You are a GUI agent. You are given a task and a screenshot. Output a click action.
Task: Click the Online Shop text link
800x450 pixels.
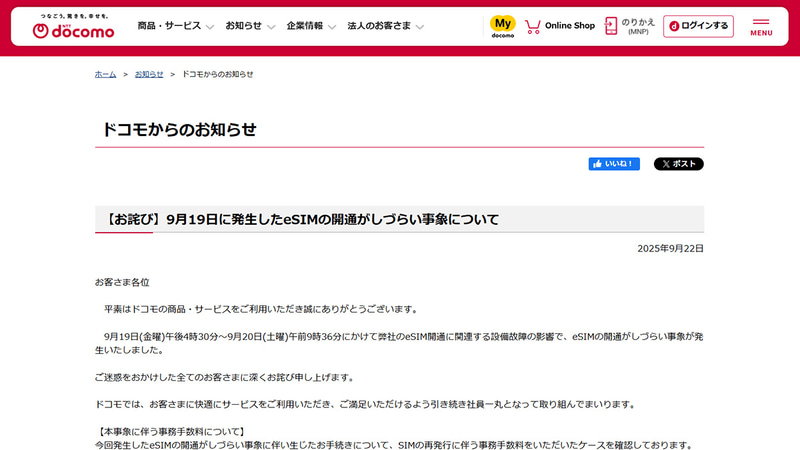click(570, 26)
